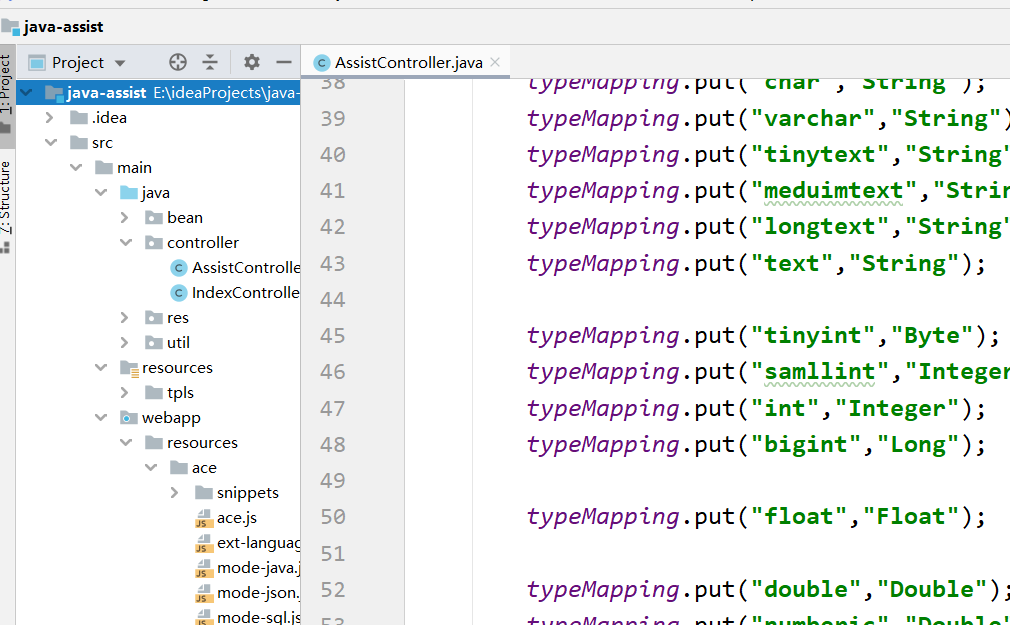Click the util package folder icon

tap(153, 343)
